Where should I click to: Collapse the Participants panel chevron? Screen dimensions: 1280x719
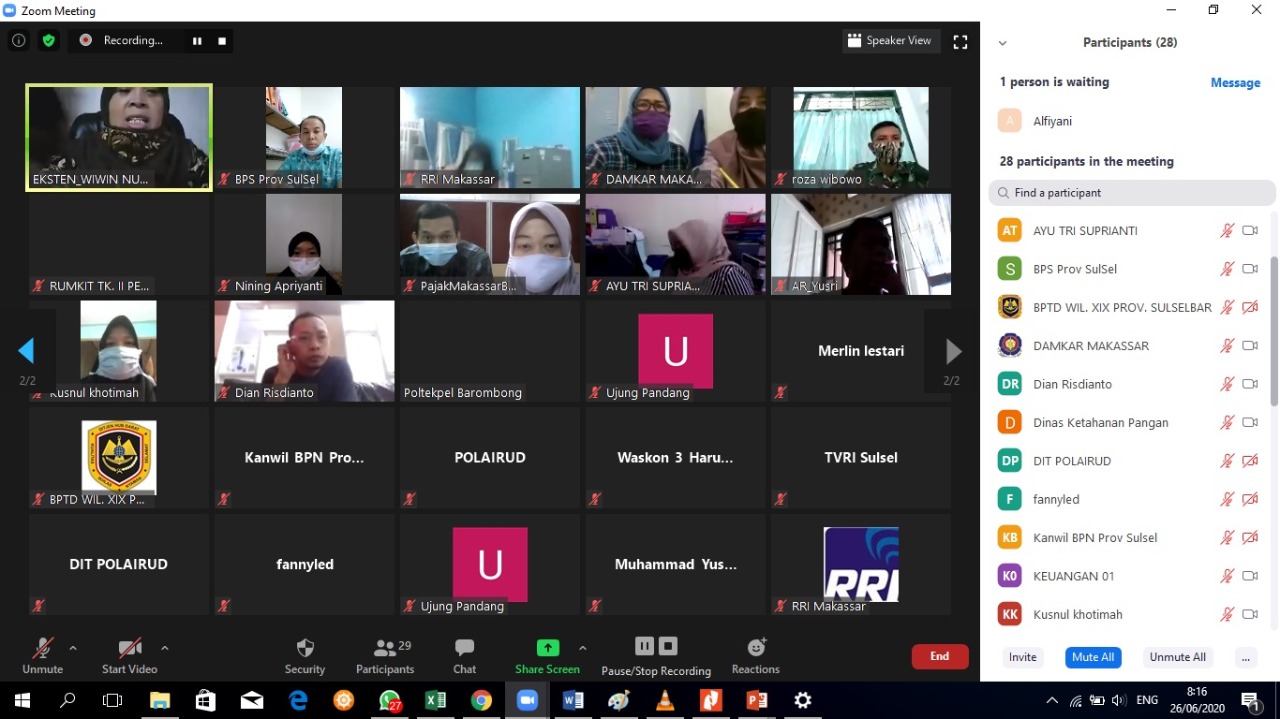click(x=1002, y=43)
